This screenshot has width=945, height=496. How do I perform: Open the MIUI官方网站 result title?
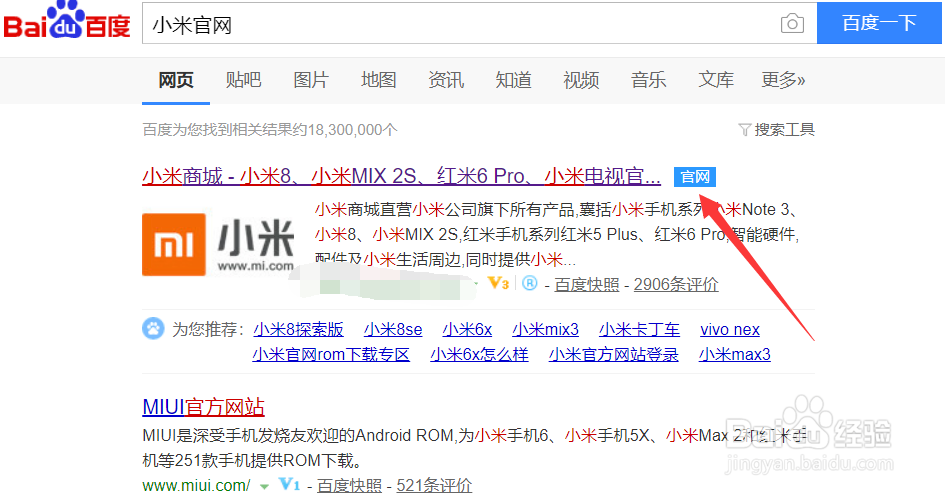204,407
